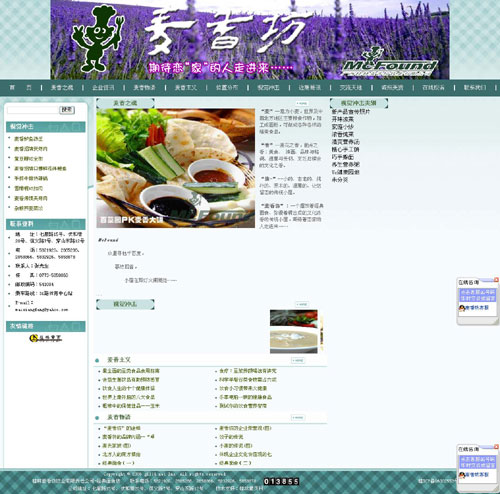Click the chef mascot logo in banner
This screenshot has width=500, height=494.
(x=97, y=39)
